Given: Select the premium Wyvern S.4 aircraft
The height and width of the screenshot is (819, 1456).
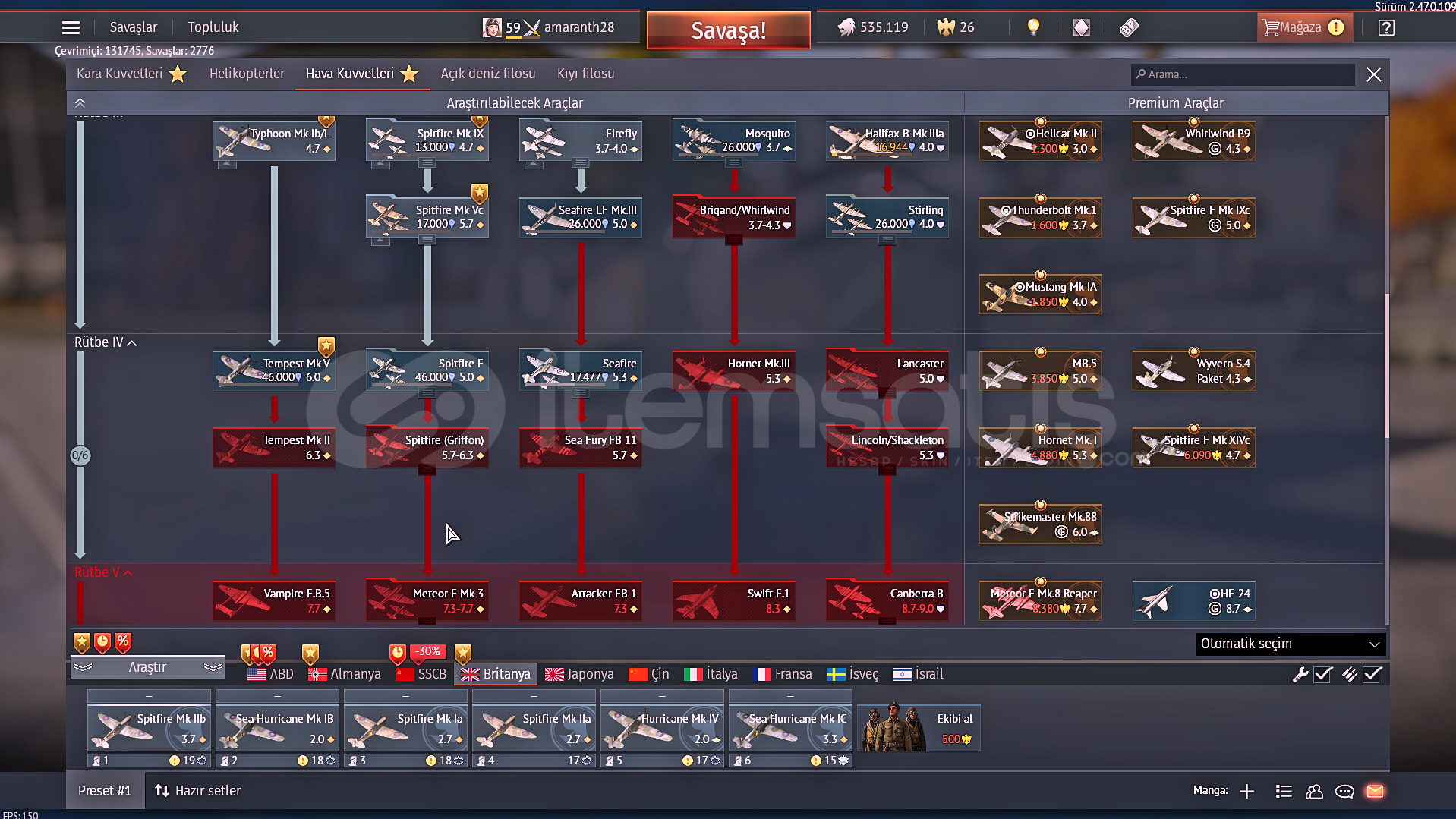Looking at the screenshot, I should [x=1193, y=370].
